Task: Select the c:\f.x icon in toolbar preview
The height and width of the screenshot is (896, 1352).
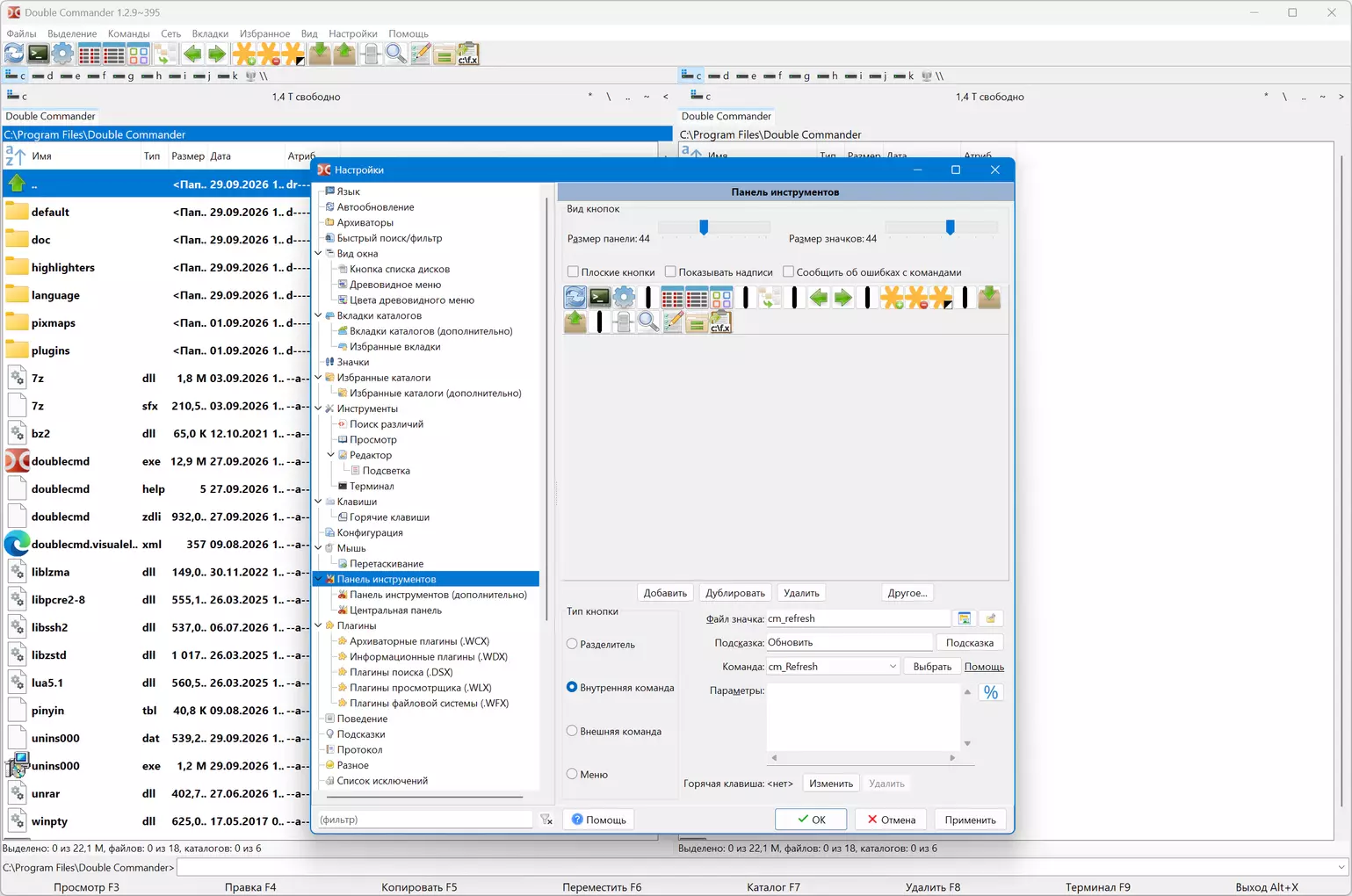Action: click(721, 322)
